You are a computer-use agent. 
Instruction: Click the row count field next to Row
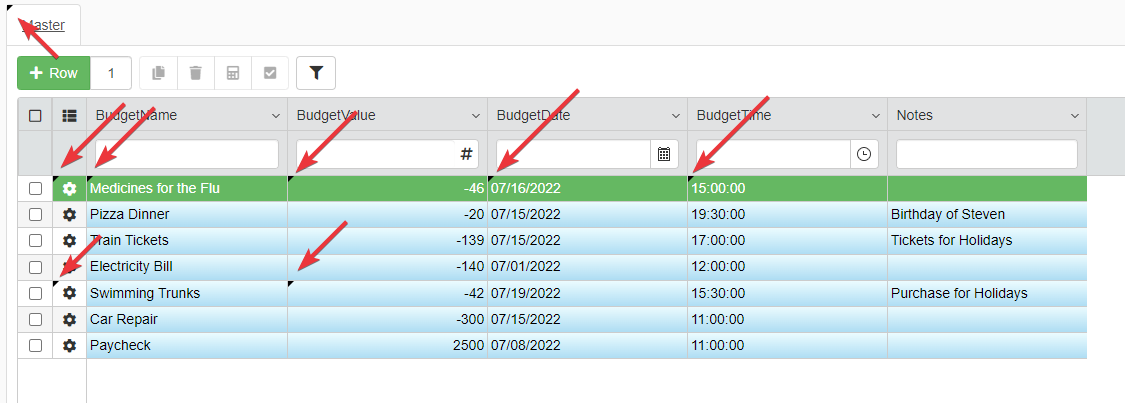coord(111,73)
